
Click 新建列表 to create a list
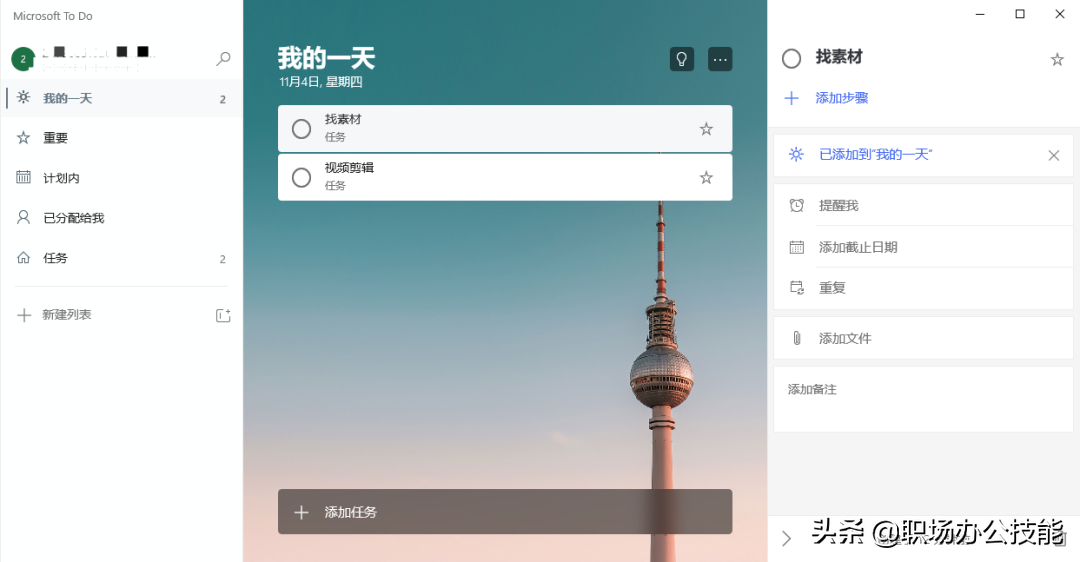click(x=67, y=315)
